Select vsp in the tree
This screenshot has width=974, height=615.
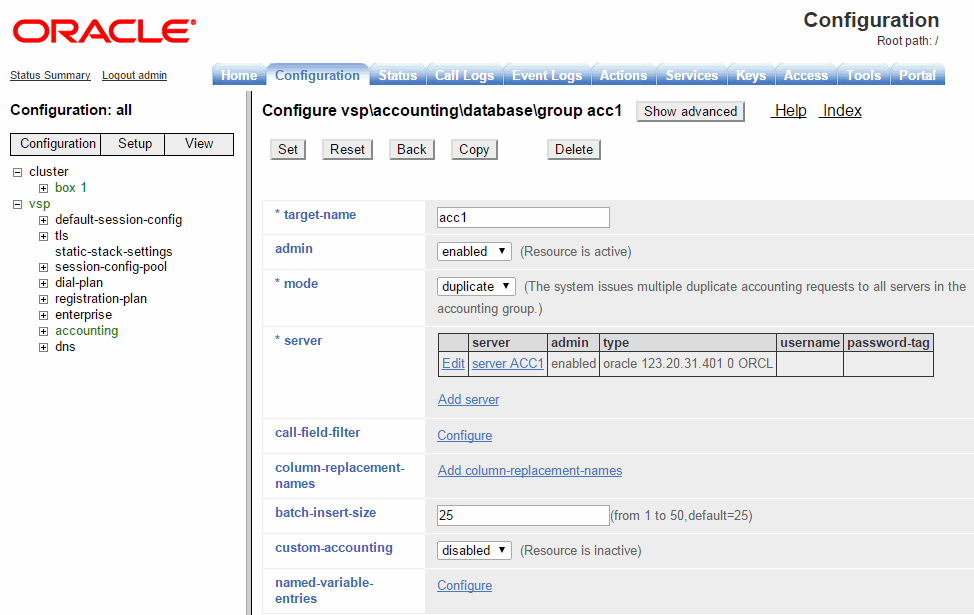(39, 204)
